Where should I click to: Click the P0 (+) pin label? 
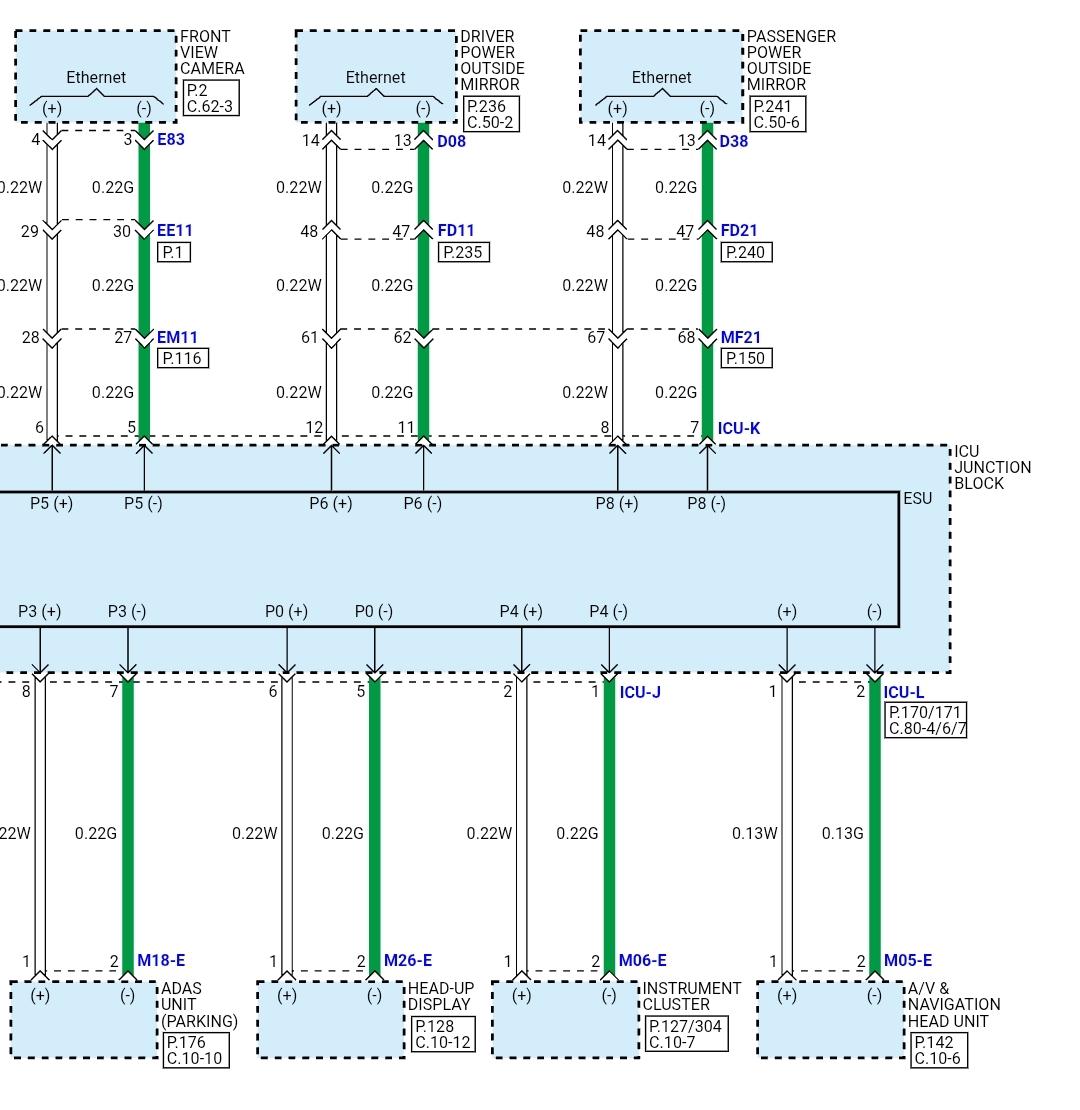point(287,611)
